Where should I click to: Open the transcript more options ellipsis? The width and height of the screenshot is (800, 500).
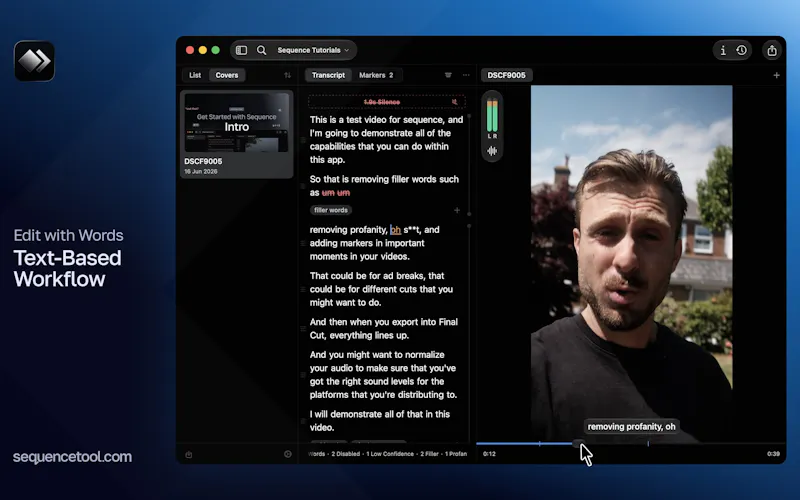click(466, 75)
